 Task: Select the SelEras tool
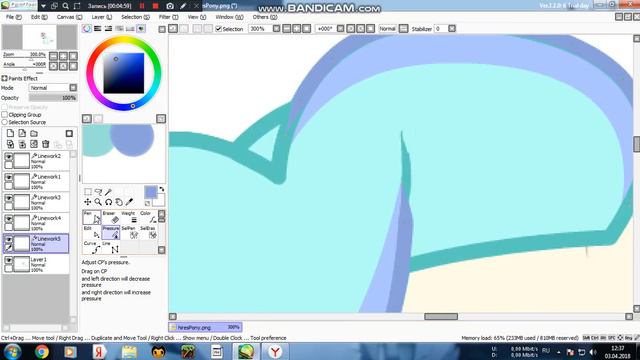coord(148,232)
